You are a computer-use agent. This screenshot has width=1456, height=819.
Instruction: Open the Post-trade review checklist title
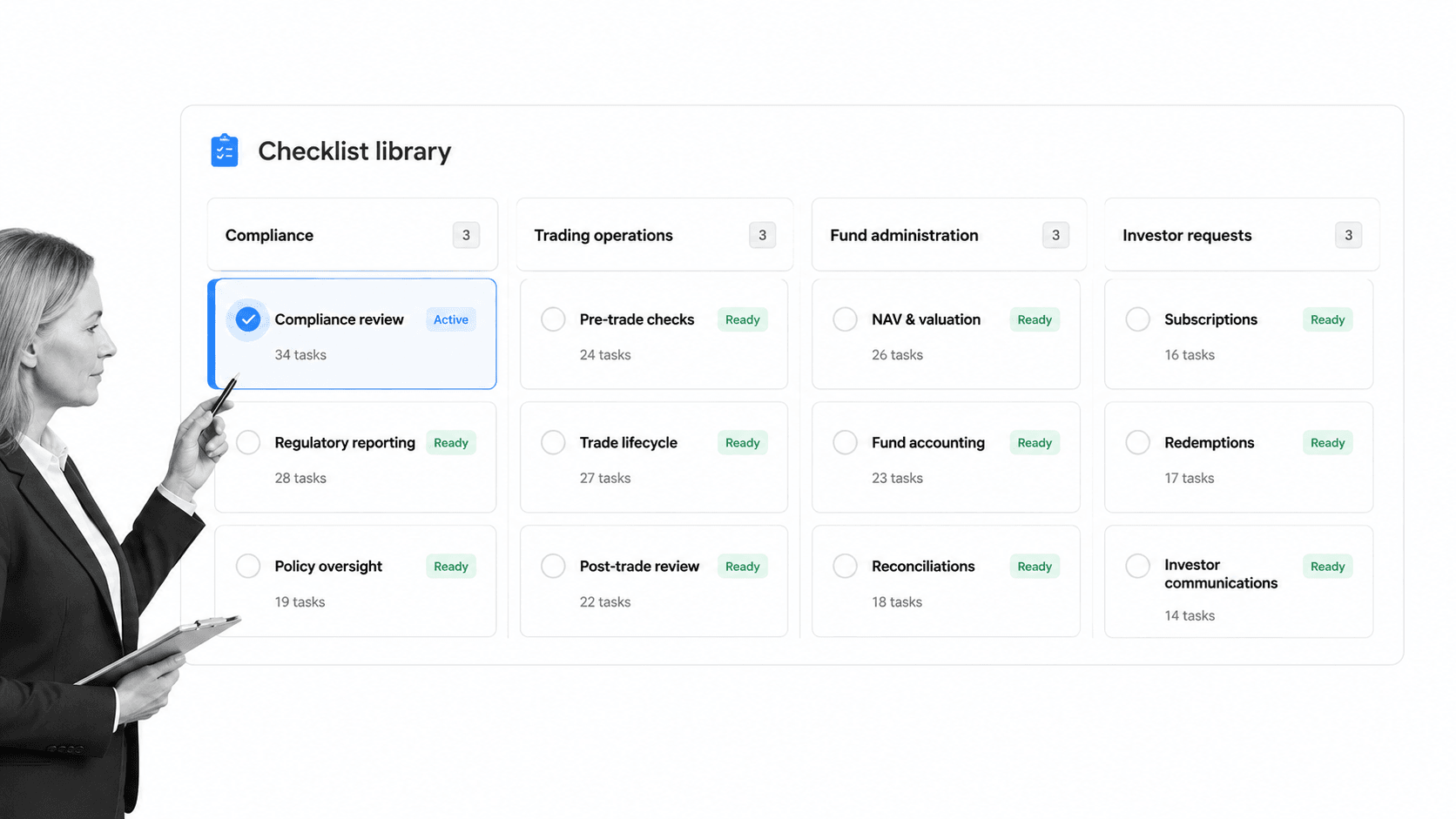pos(639,566)
